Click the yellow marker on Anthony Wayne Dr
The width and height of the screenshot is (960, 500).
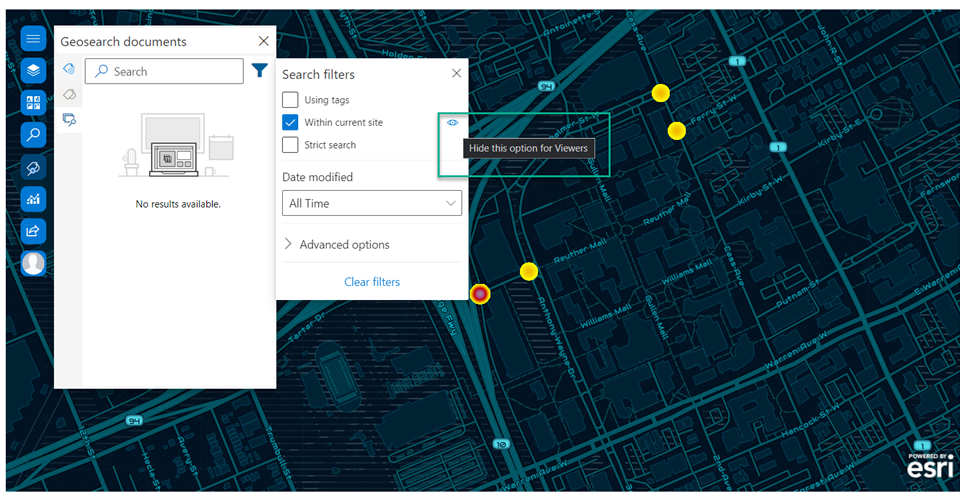(529, 271)
